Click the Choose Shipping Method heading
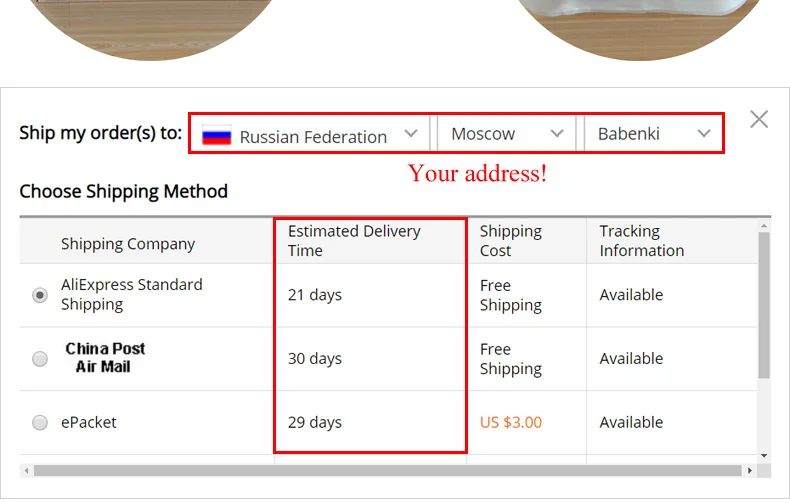Screen dimensions: 790x503 point(123,192)
